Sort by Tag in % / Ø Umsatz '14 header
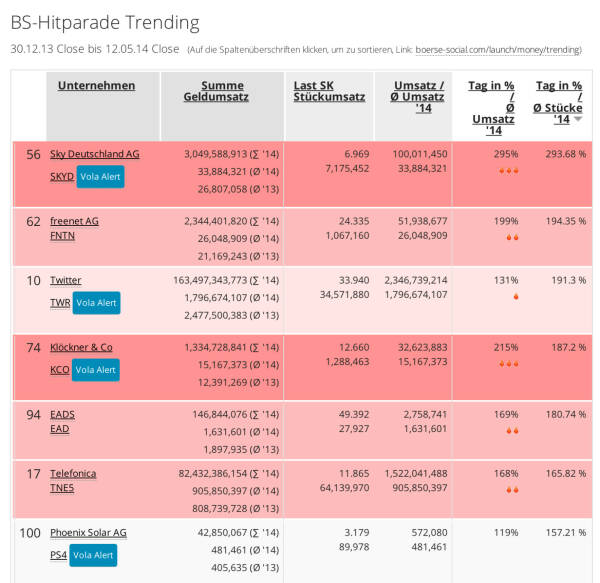This screenshot has height=583, width=600. [x=493, y=108]
